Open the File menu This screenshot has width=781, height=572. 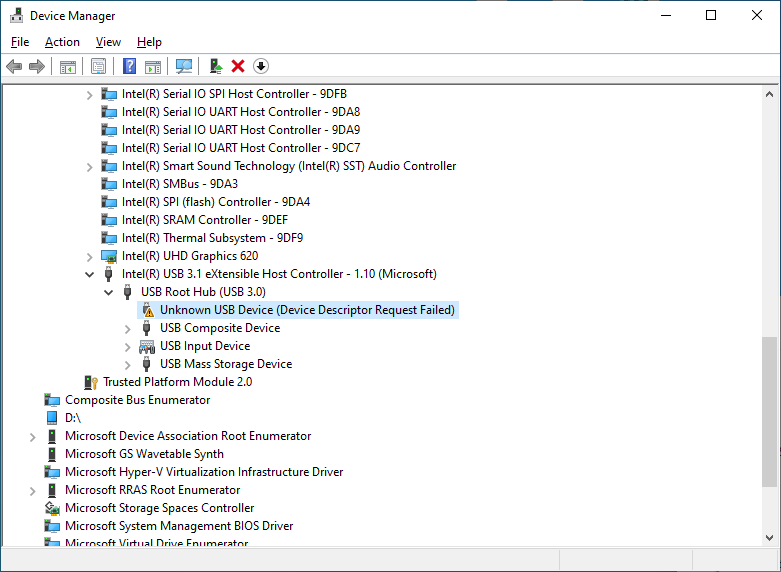(x=20, y=42)
